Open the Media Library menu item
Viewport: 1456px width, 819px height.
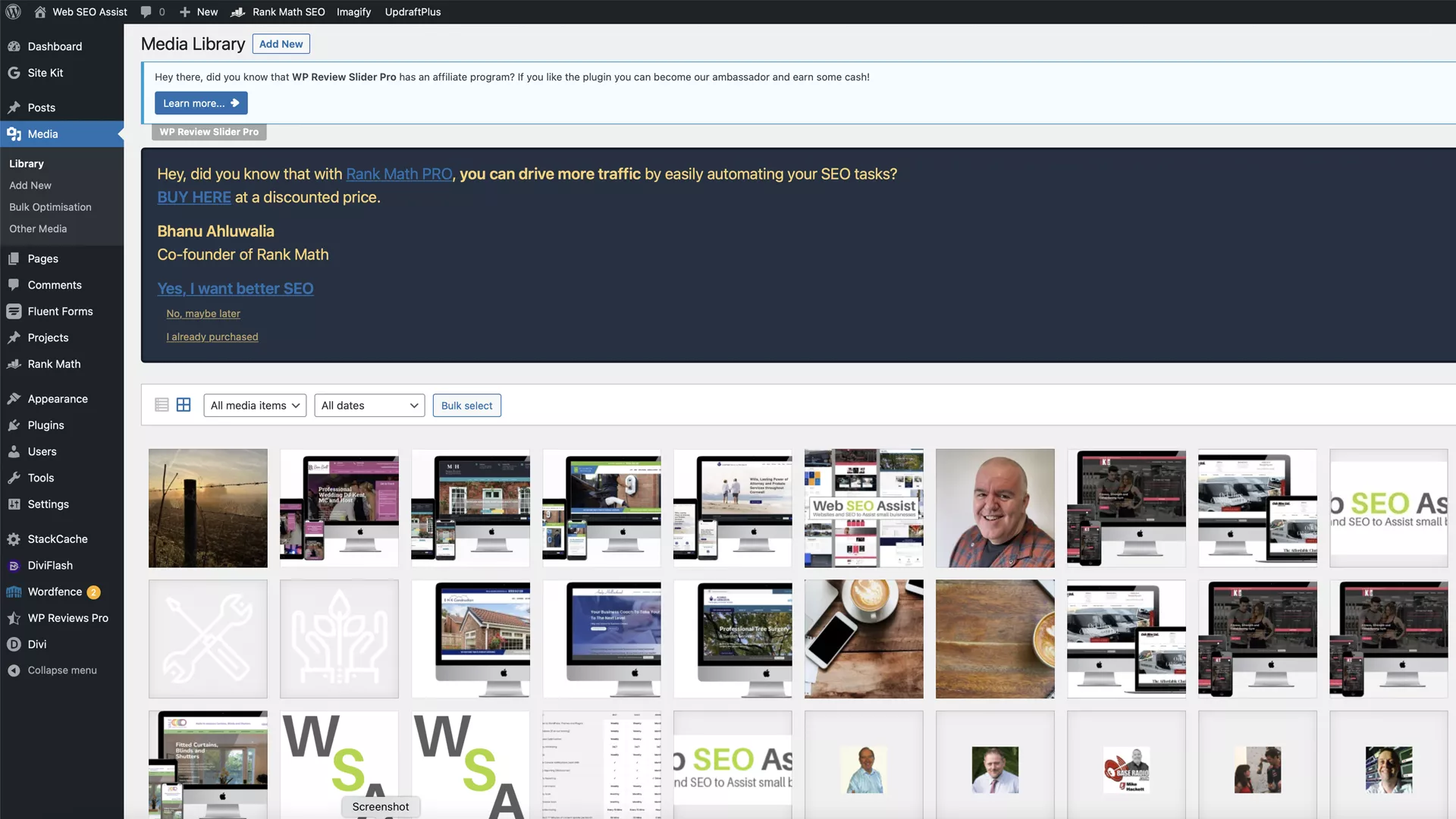26,163
